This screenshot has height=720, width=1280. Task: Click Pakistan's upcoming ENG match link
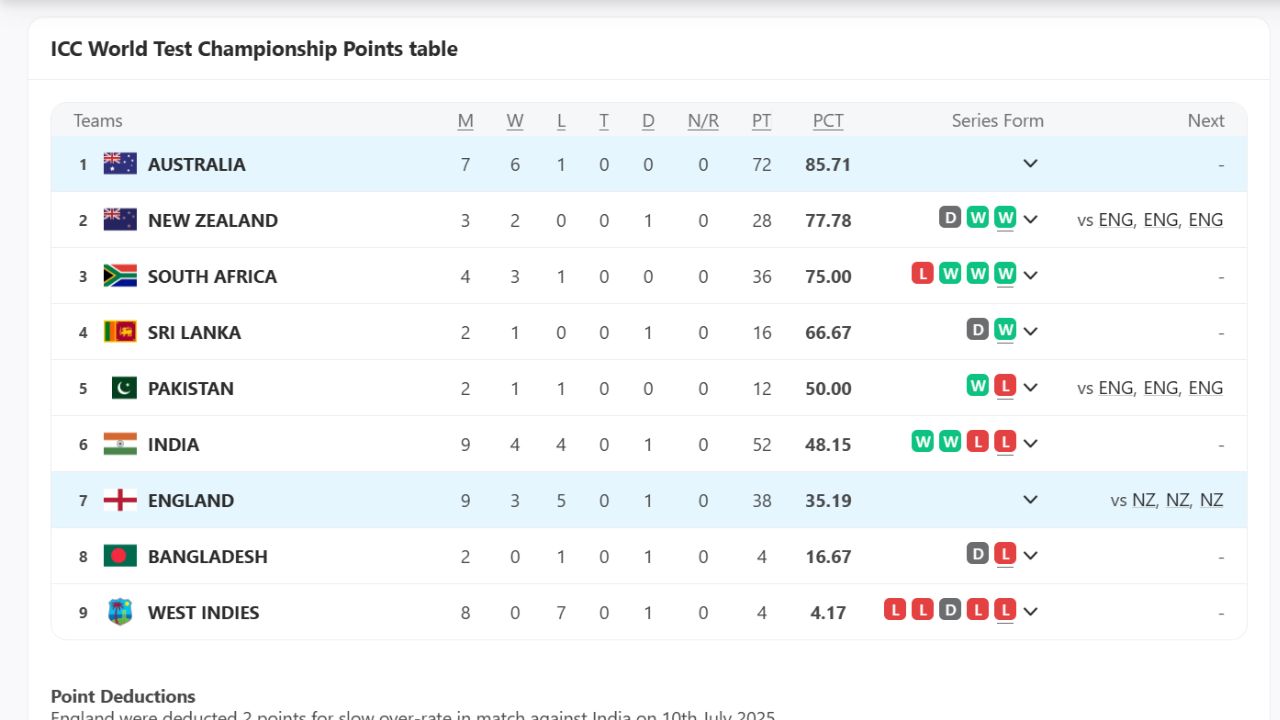point(1115,387)
